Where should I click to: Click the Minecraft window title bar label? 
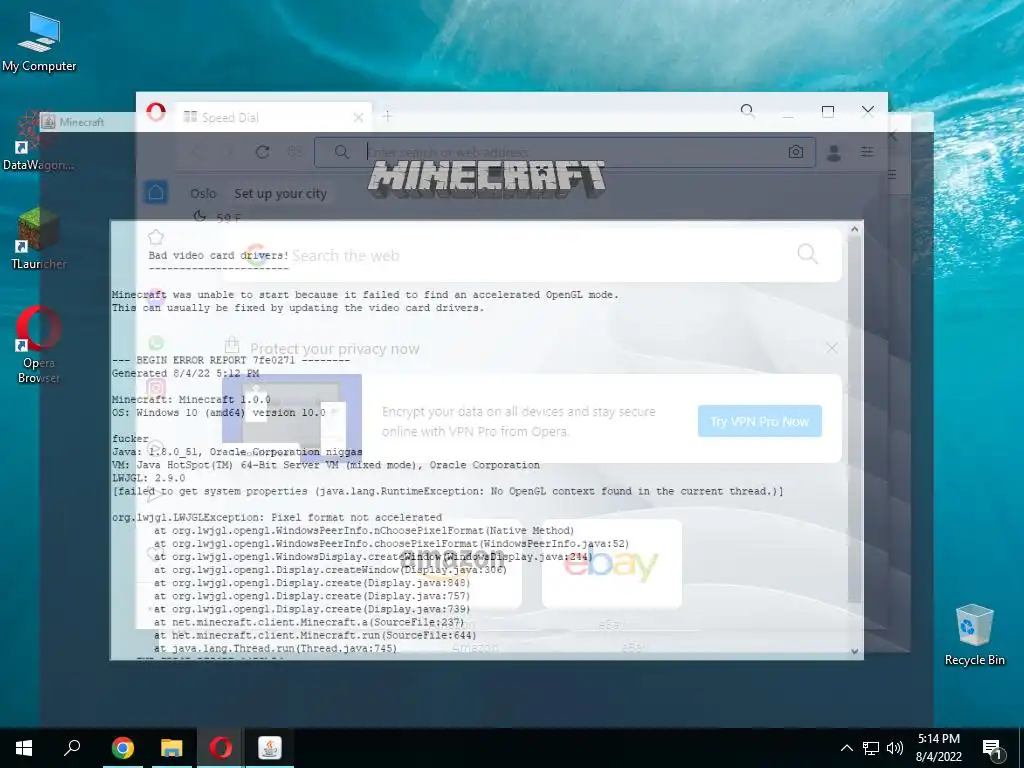coord(82,122)
